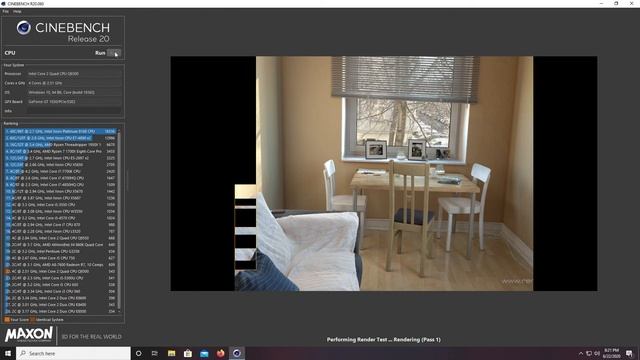Open Task View on taskbar
The image size is (640, 360).
coord(155,353)
